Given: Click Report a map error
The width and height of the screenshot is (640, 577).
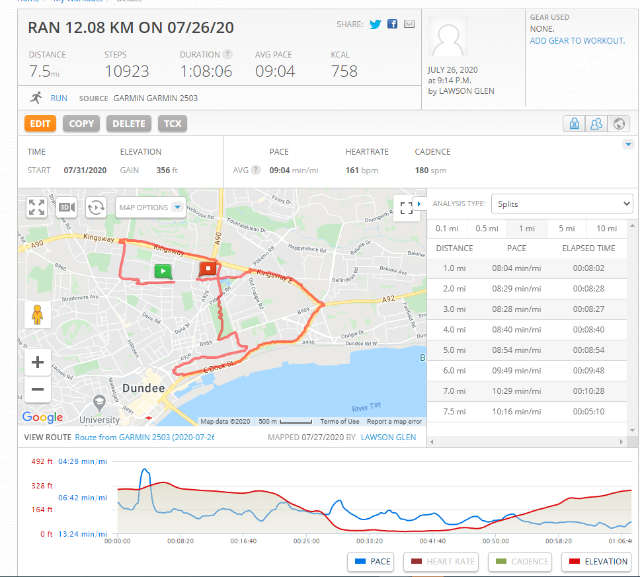Looking at the screenshot, I should (x=394, y=422).
